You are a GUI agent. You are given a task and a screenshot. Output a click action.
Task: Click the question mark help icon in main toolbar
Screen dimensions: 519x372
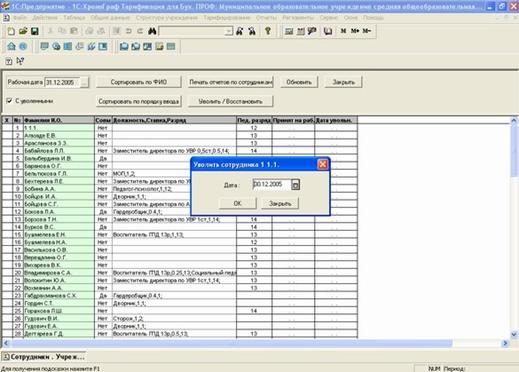click(268, 31)
